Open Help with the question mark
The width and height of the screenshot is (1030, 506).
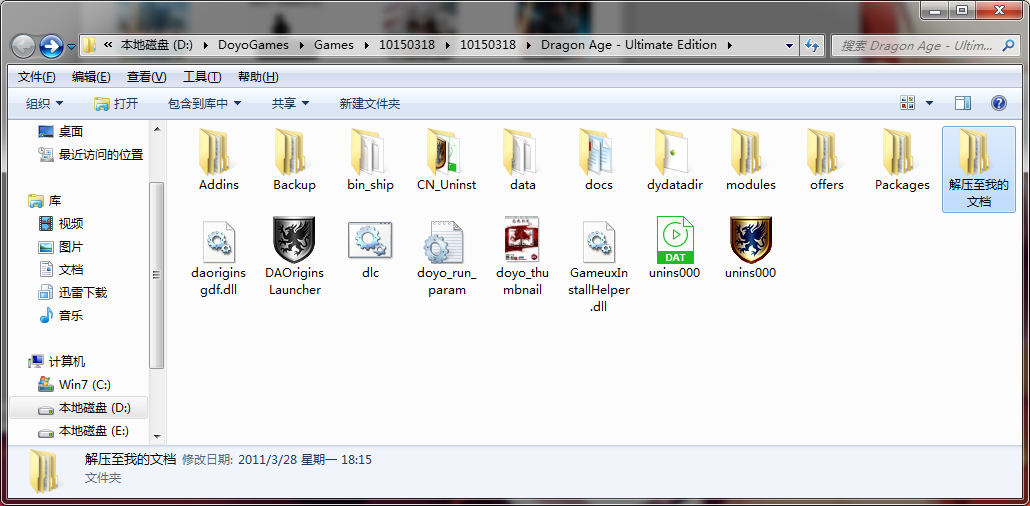pyautogui.click(x=998, y=103)
